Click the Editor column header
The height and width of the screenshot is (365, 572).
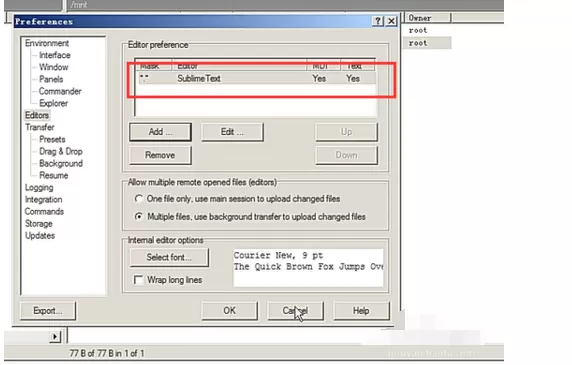click(239, 66)
